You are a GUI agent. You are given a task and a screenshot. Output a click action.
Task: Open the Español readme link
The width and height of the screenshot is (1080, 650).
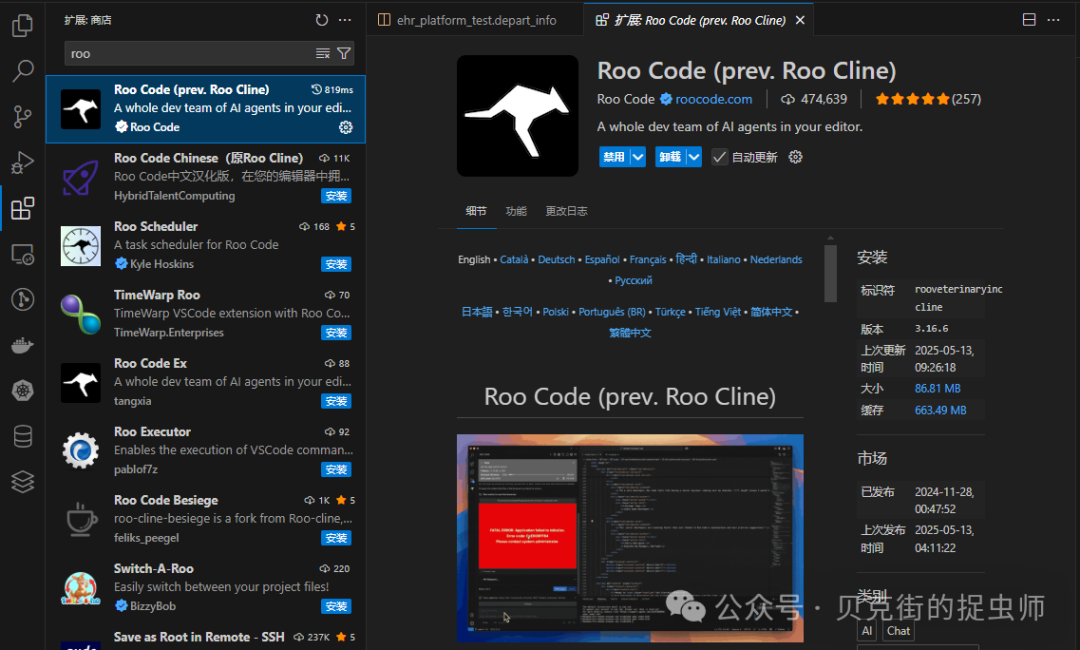(602, 260)
